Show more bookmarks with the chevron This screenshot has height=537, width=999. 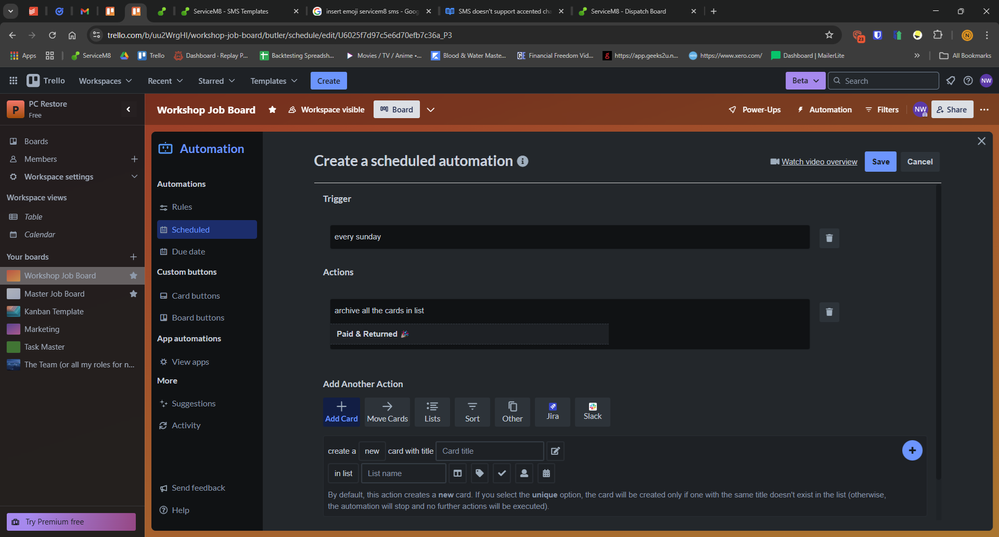[x=917, y=55]
